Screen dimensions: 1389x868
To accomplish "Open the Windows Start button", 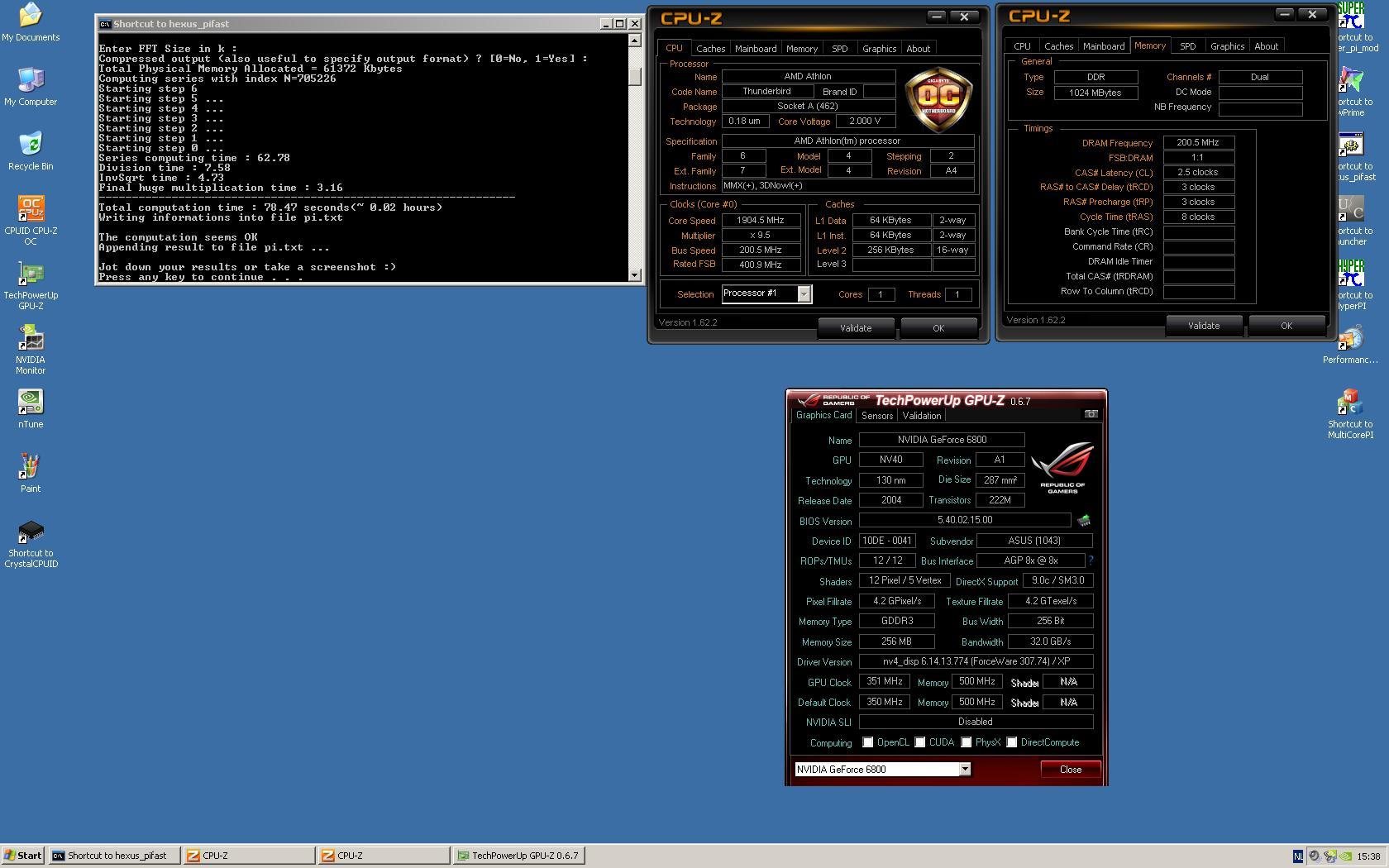I will 23,856.
